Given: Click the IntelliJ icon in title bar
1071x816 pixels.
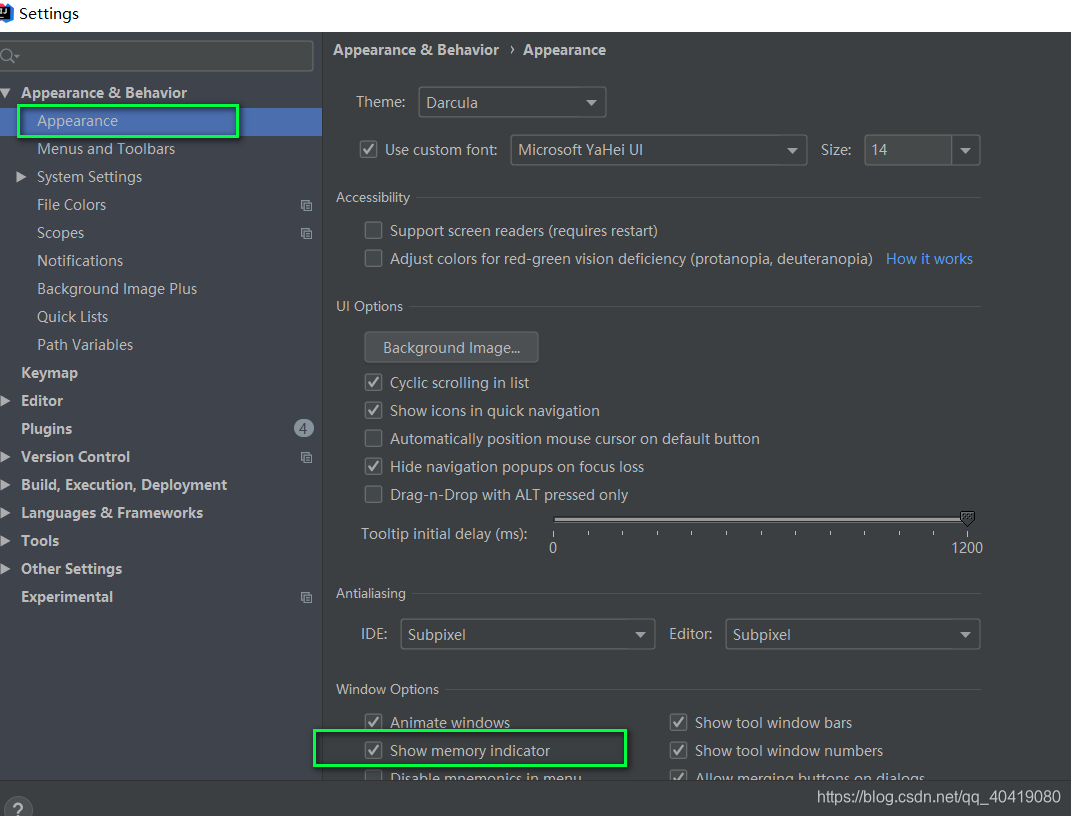Looking at the screenshot, I should (6, 13).
